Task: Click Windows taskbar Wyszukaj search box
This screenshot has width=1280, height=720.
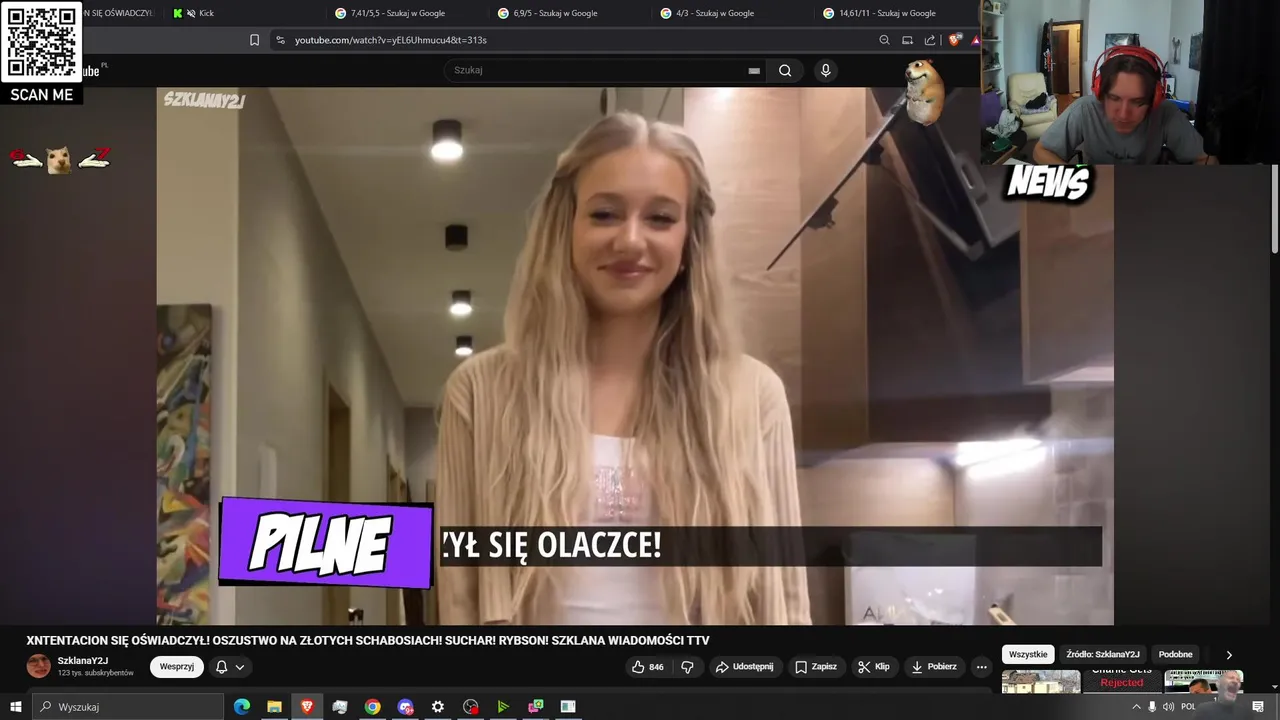Action: pos(128,706)
